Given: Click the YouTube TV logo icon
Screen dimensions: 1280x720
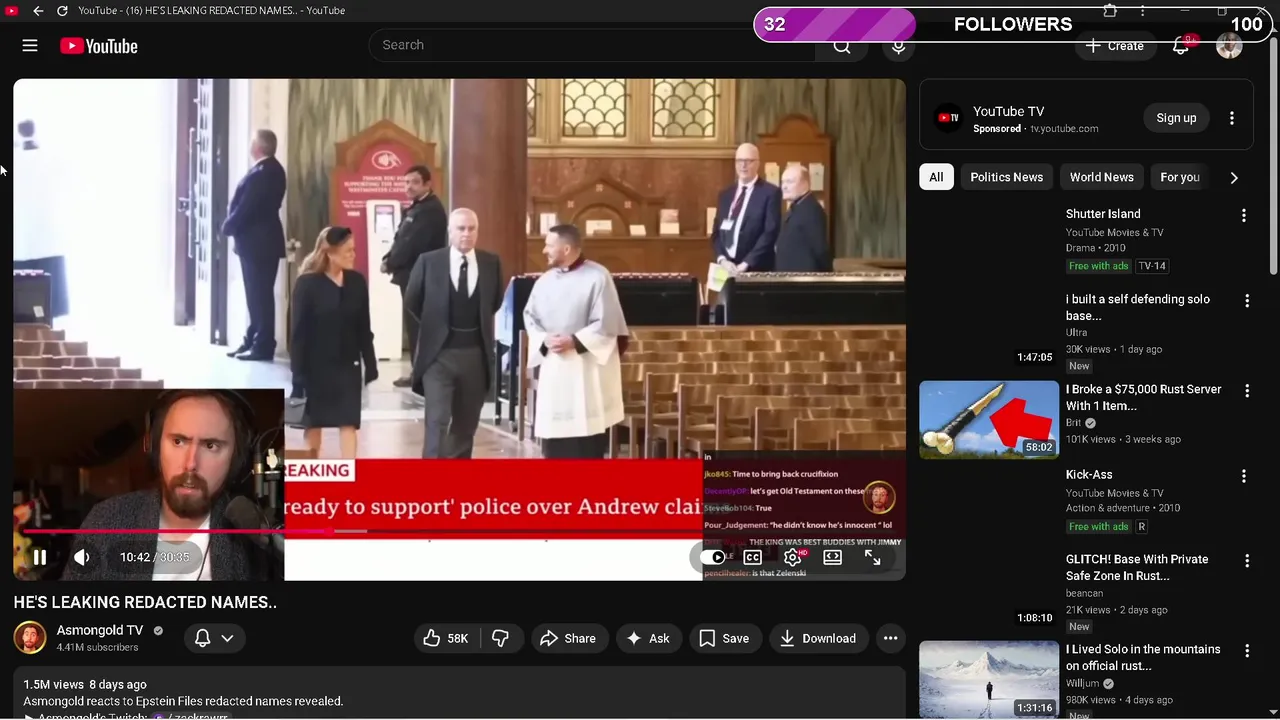Looking at the screenshot, I should 948,118.
